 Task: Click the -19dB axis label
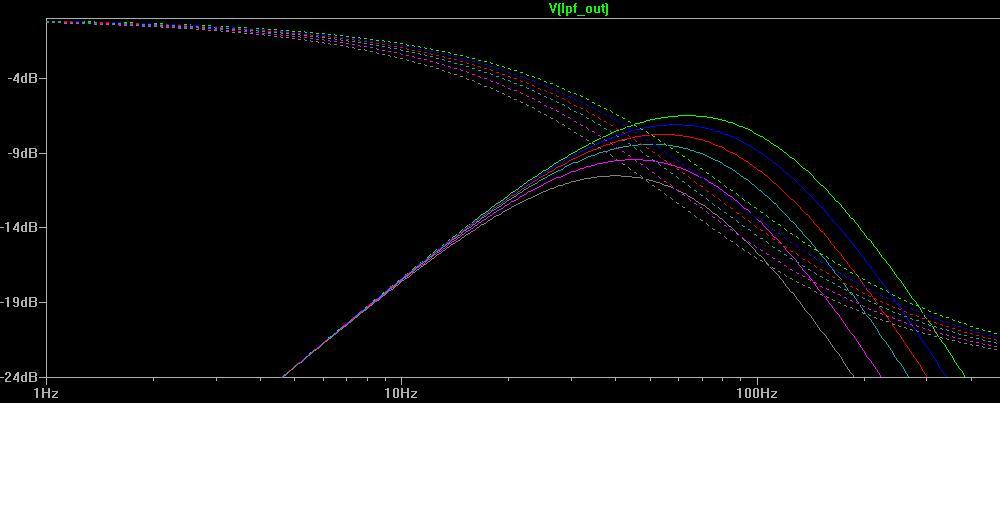tap(19, 302)
